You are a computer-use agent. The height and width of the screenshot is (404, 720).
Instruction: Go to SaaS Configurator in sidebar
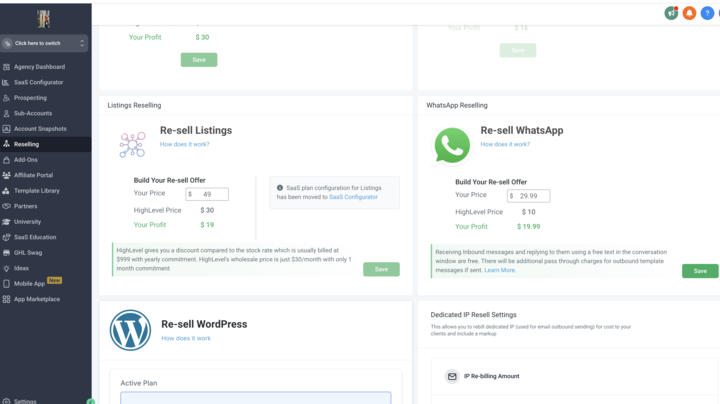pyautogui.click(x=38, y=82)
